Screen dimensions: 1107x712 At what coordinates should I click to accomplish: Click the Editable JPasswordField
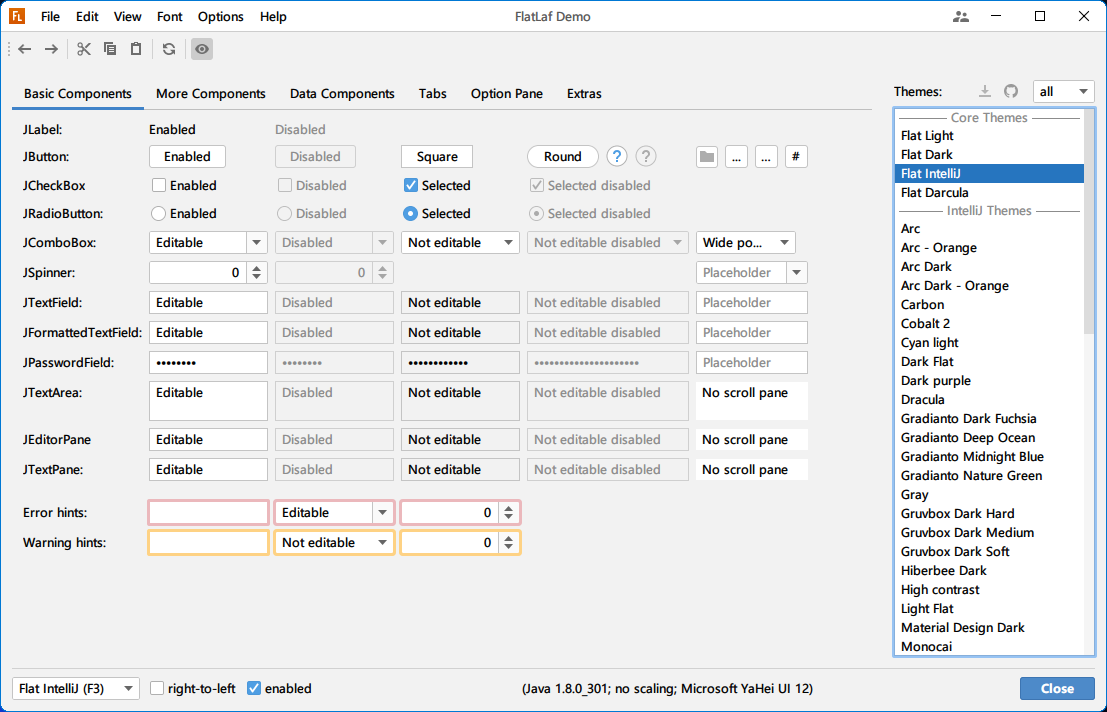click(208, 363)
